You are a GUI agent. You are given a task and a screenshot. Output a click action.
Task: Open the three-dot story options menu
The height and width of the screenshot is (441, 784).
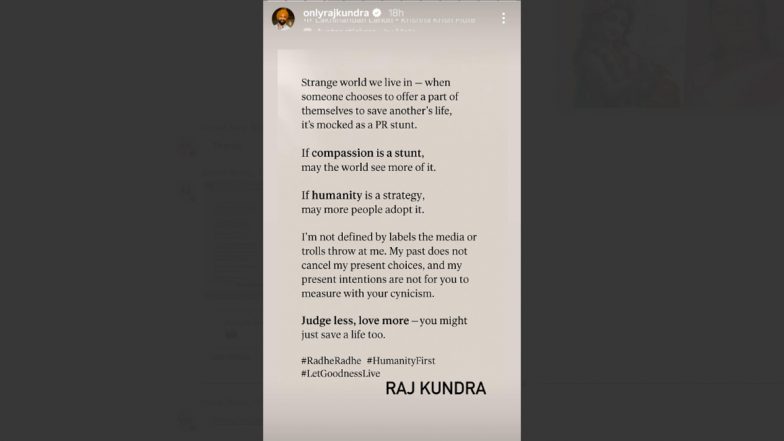(x=504, y=18)
